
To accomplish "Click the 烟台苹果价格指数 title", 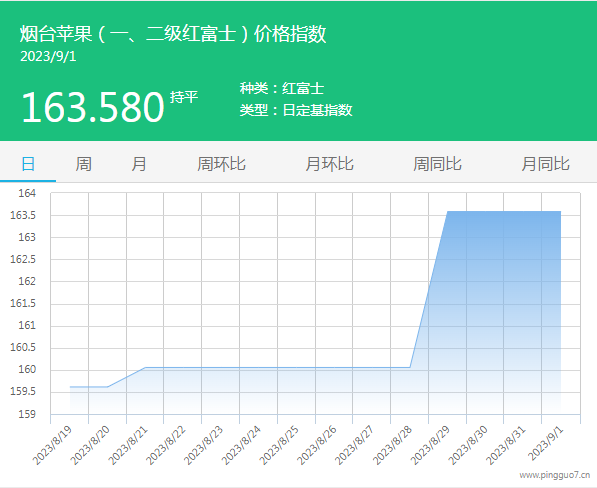I will 173,34.
